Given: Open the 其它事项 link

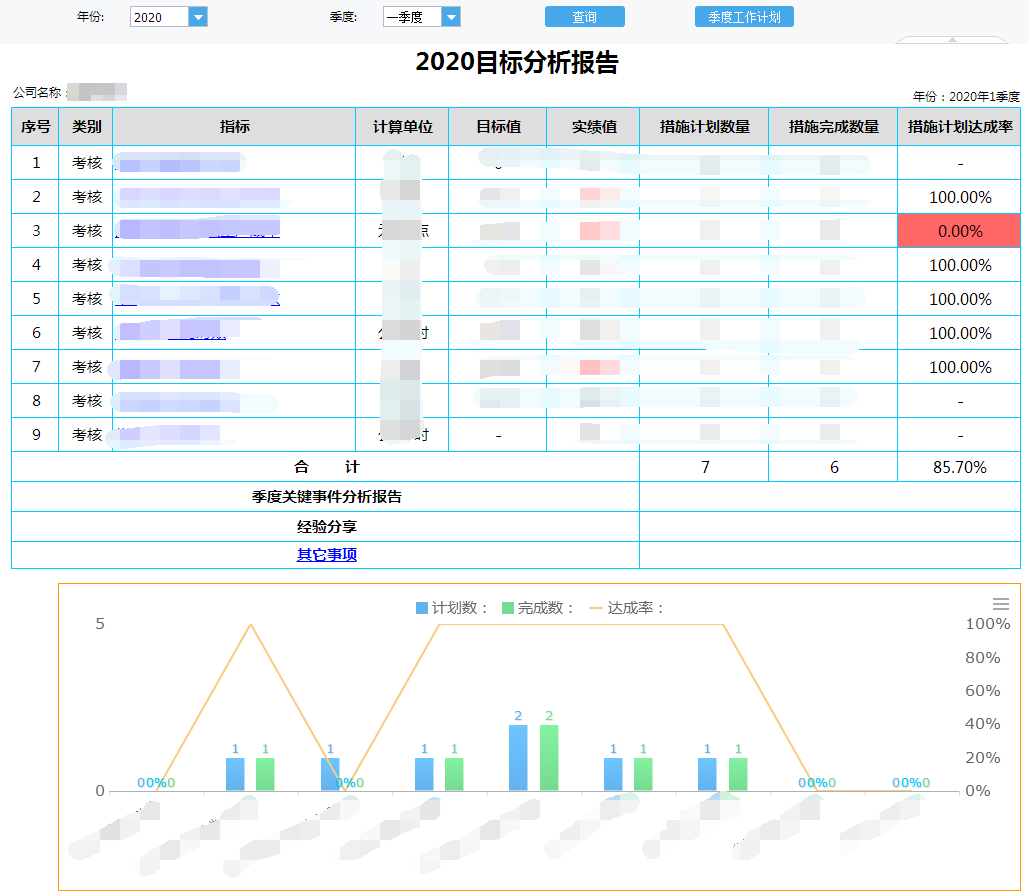Looking at the screenshot, I should (x=326, y=555).
